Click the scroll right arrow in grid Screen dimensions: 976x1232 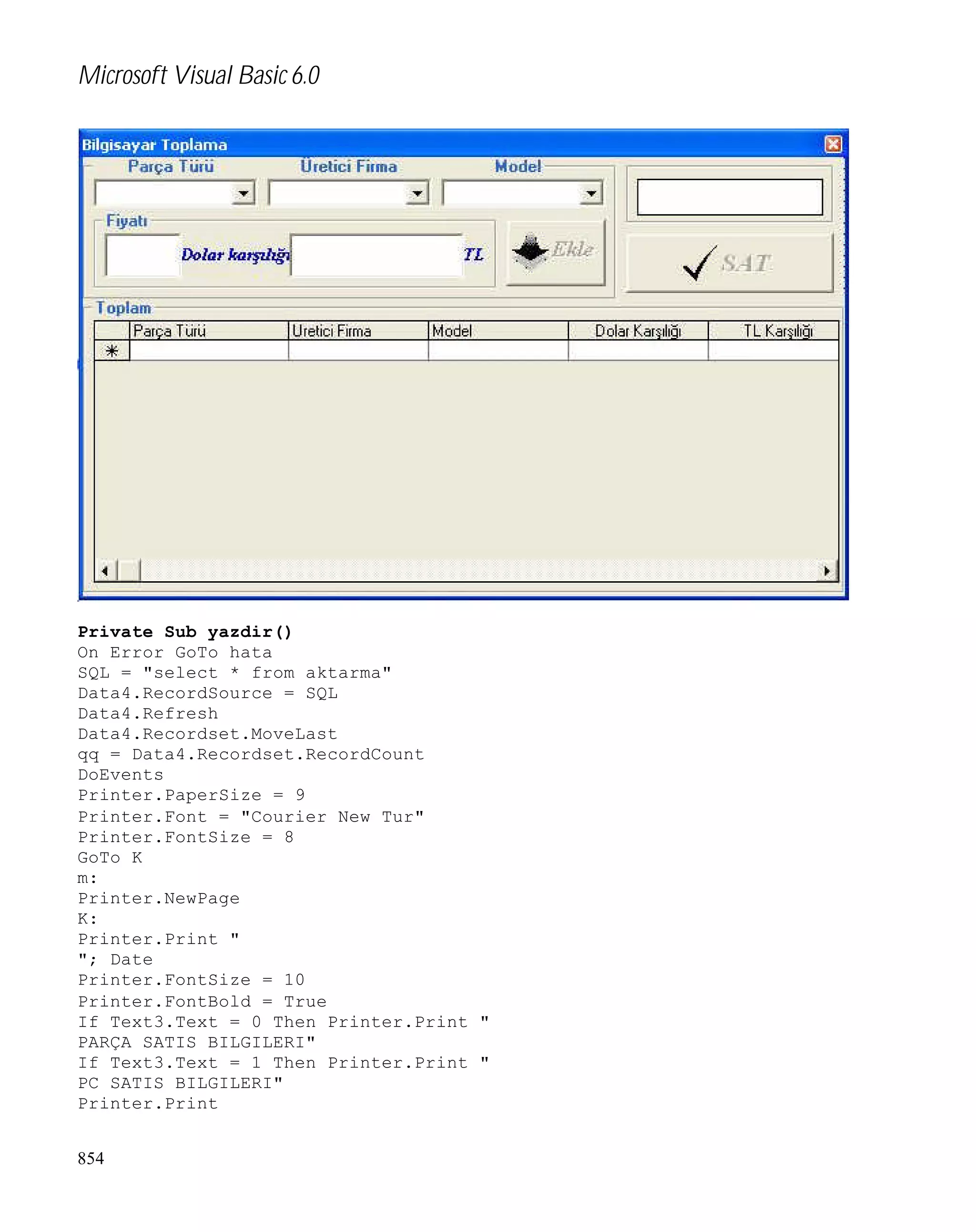827,570
